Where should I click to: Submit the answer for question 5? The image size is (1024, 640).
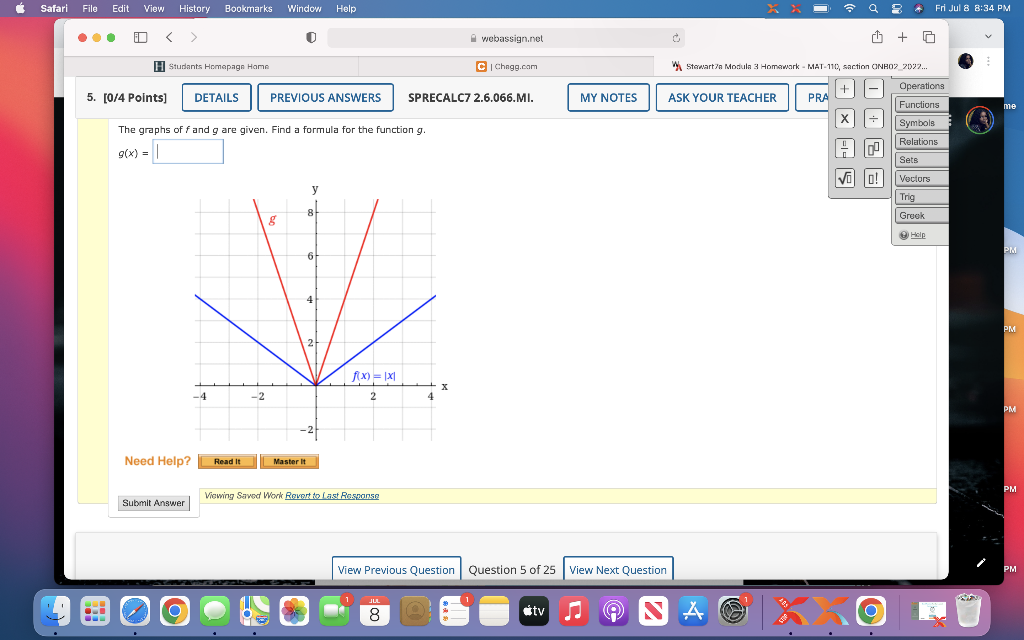coord(153,503)
